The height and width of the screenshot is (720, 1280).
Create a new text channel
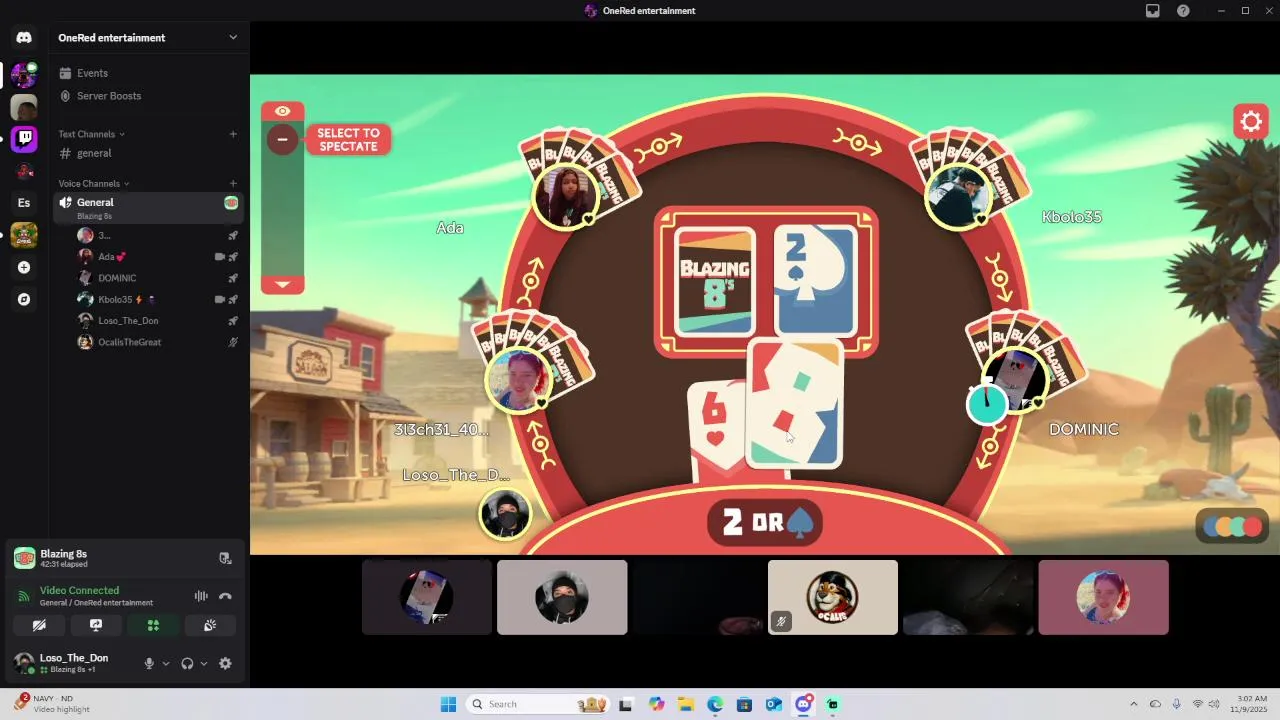[233, 134]
